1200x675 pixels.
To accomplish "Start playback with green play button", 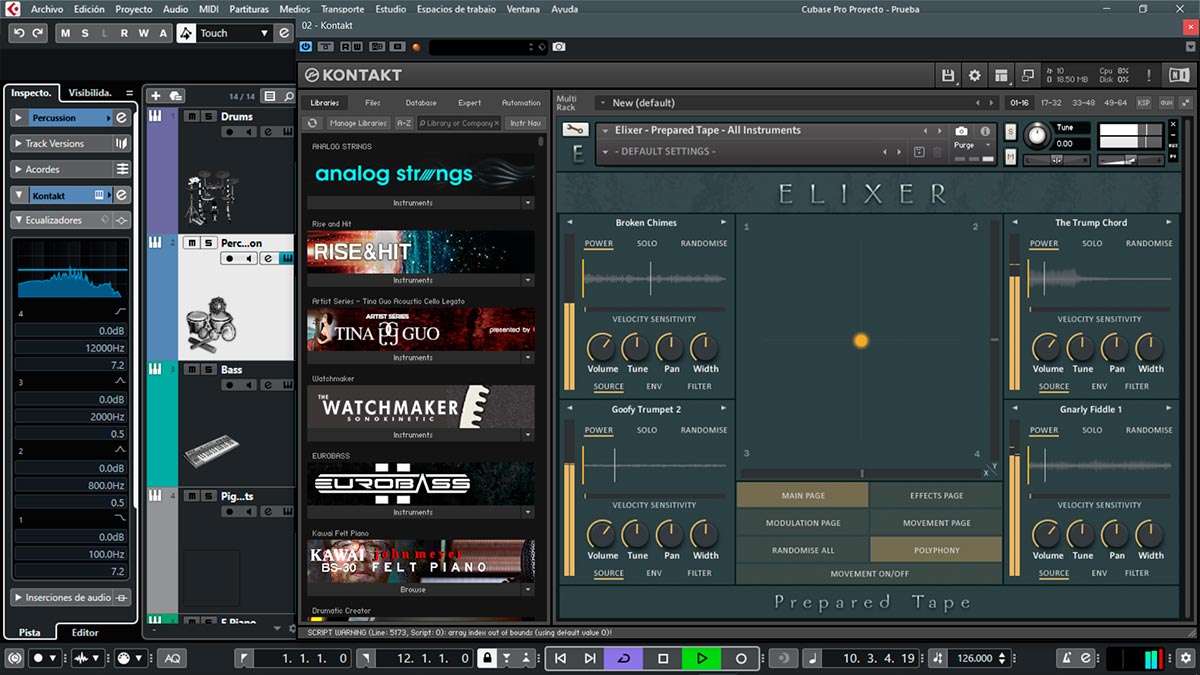I will 702,658.
